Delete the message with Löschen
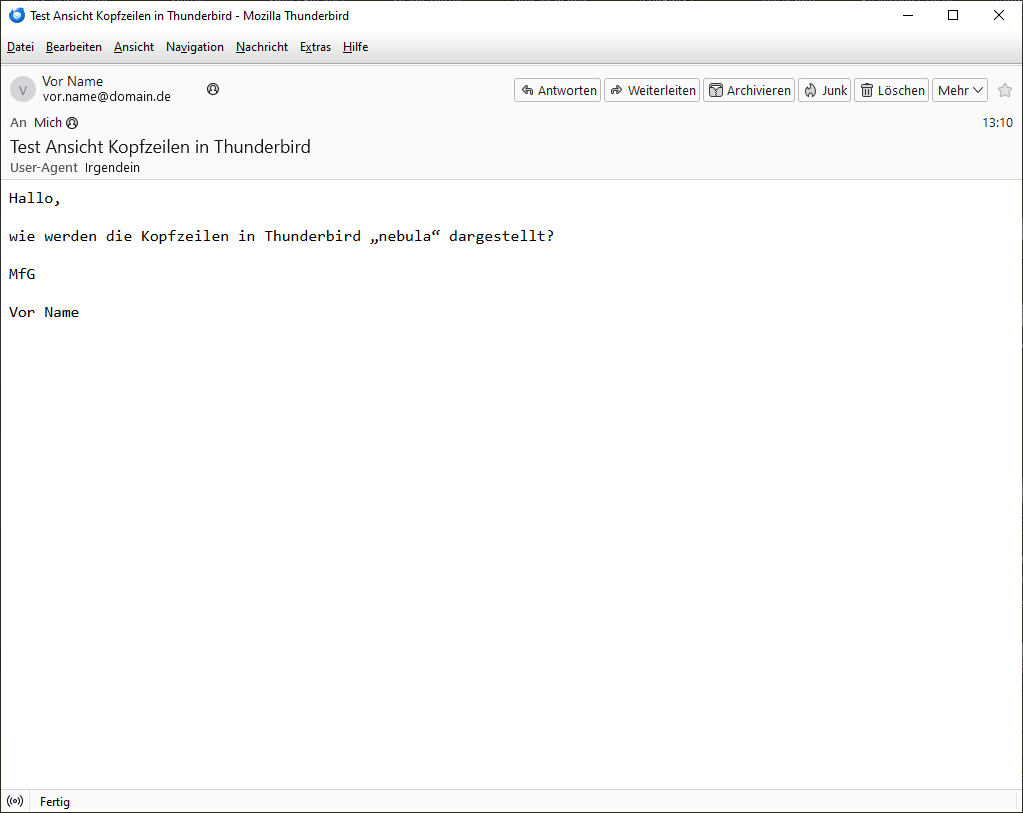 point(891,90)
